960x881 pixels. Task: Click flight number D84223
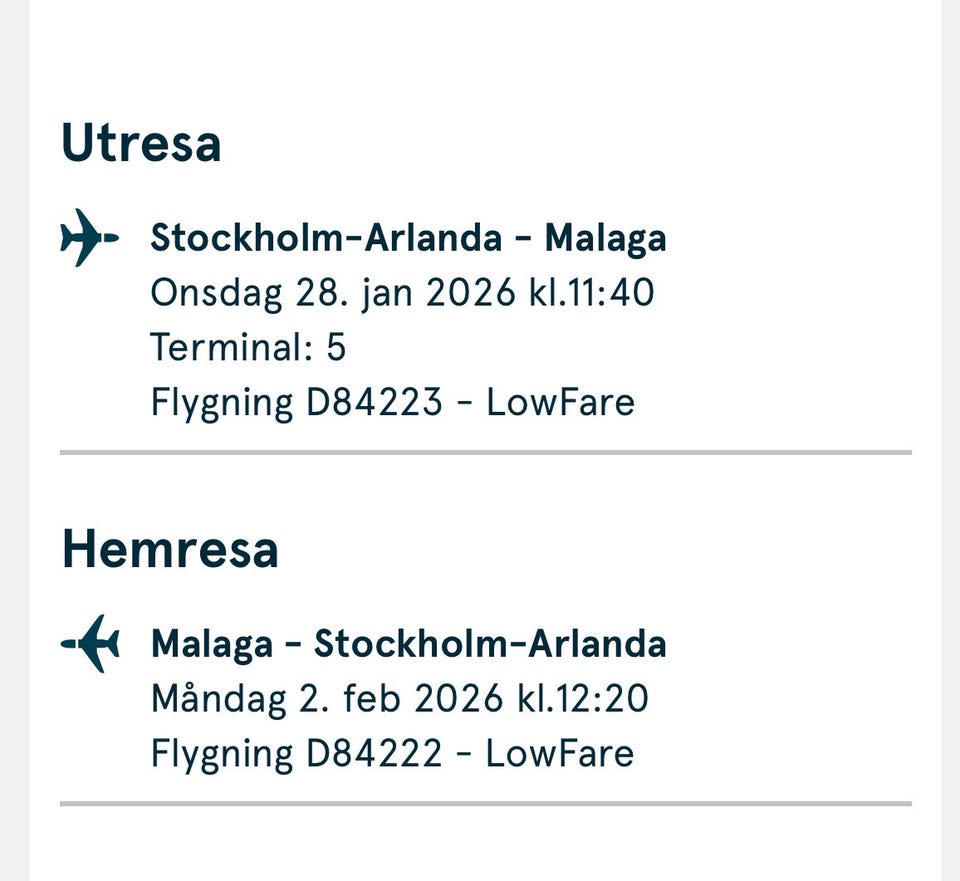pyautogui.click(x=374, y=402)
